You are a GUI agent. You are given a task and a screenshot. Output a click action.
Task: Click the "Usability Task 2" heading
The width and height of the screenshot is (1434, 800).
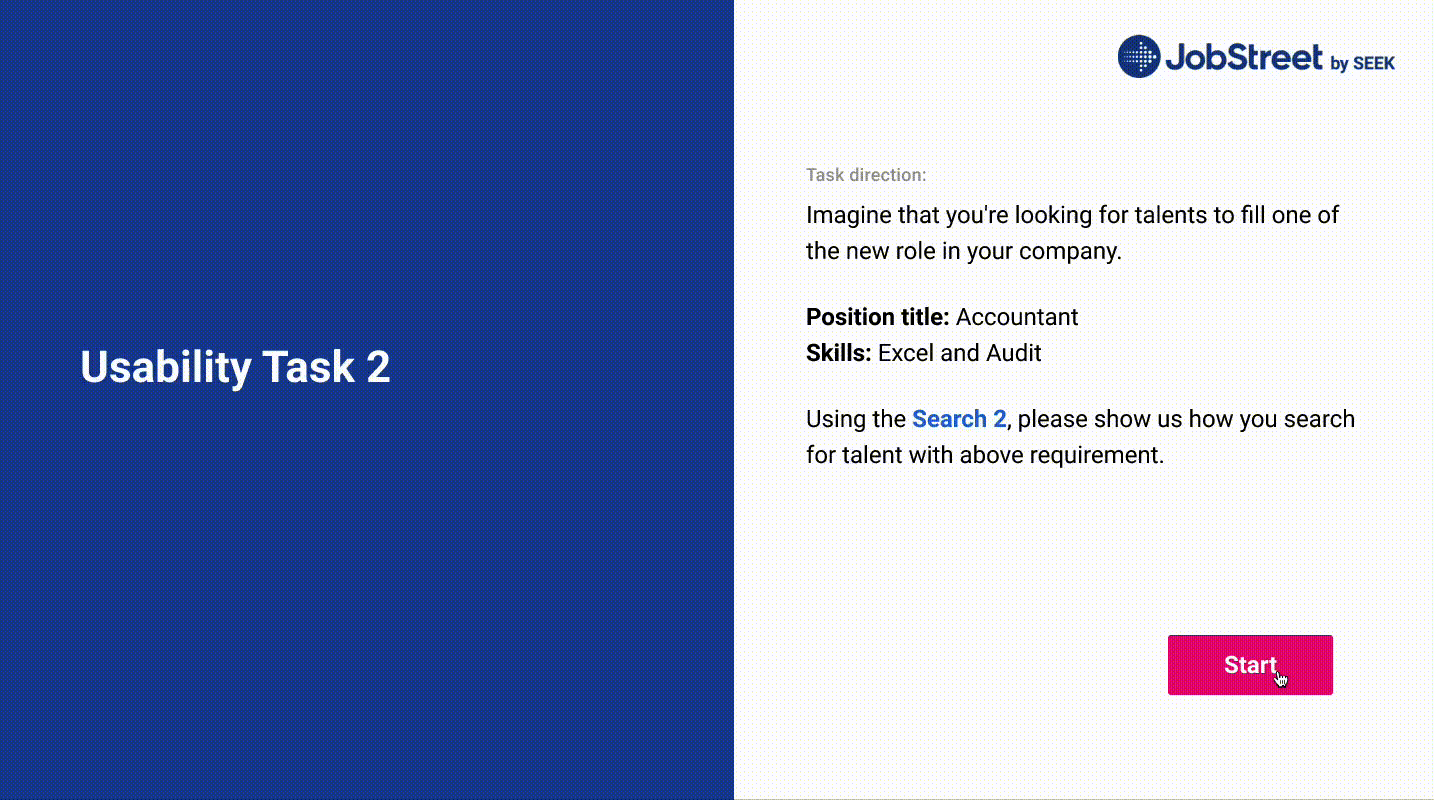[235, 367]
